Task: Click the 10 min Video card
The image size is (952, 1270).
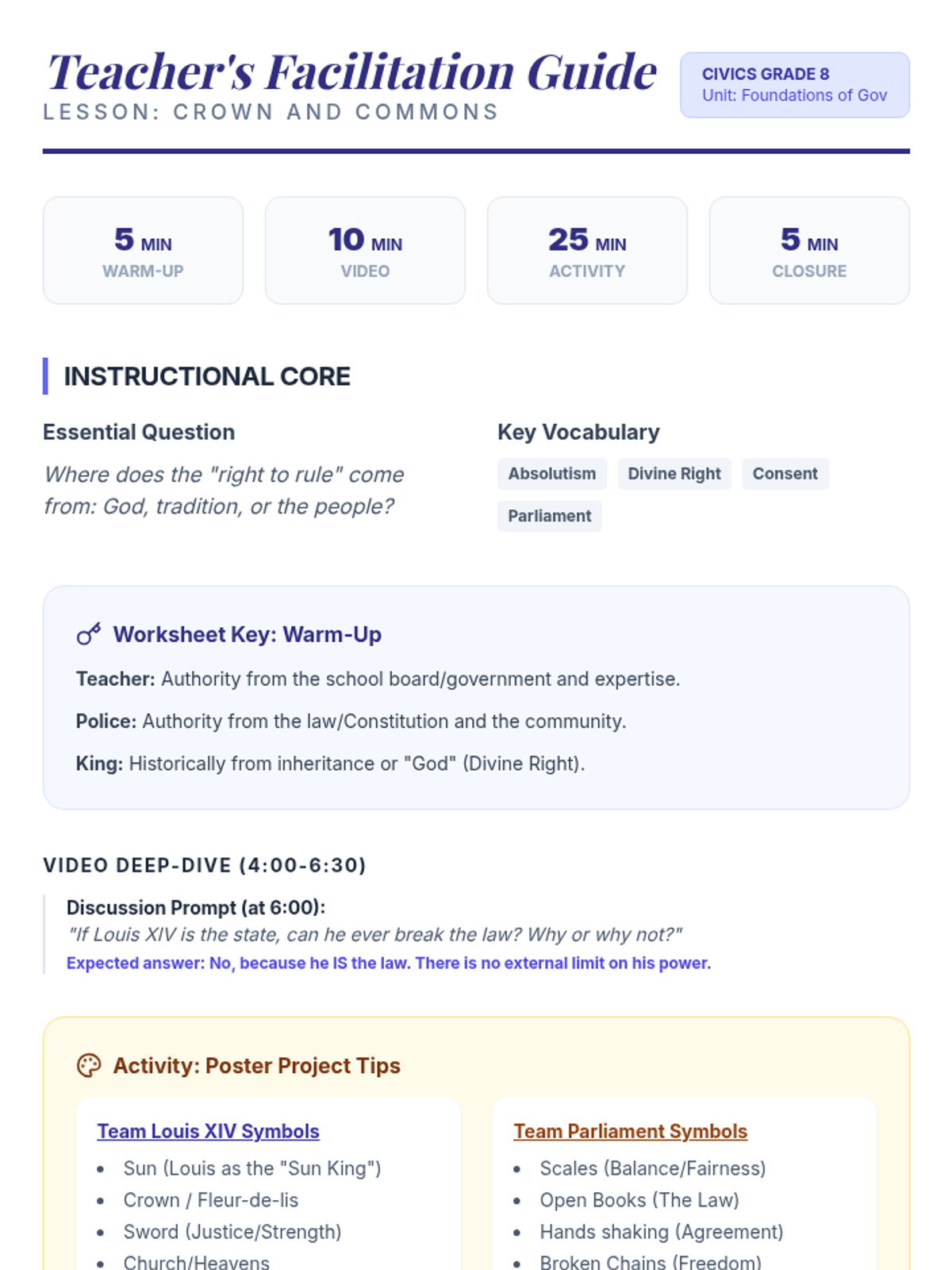Action: (x=365, y=251)
